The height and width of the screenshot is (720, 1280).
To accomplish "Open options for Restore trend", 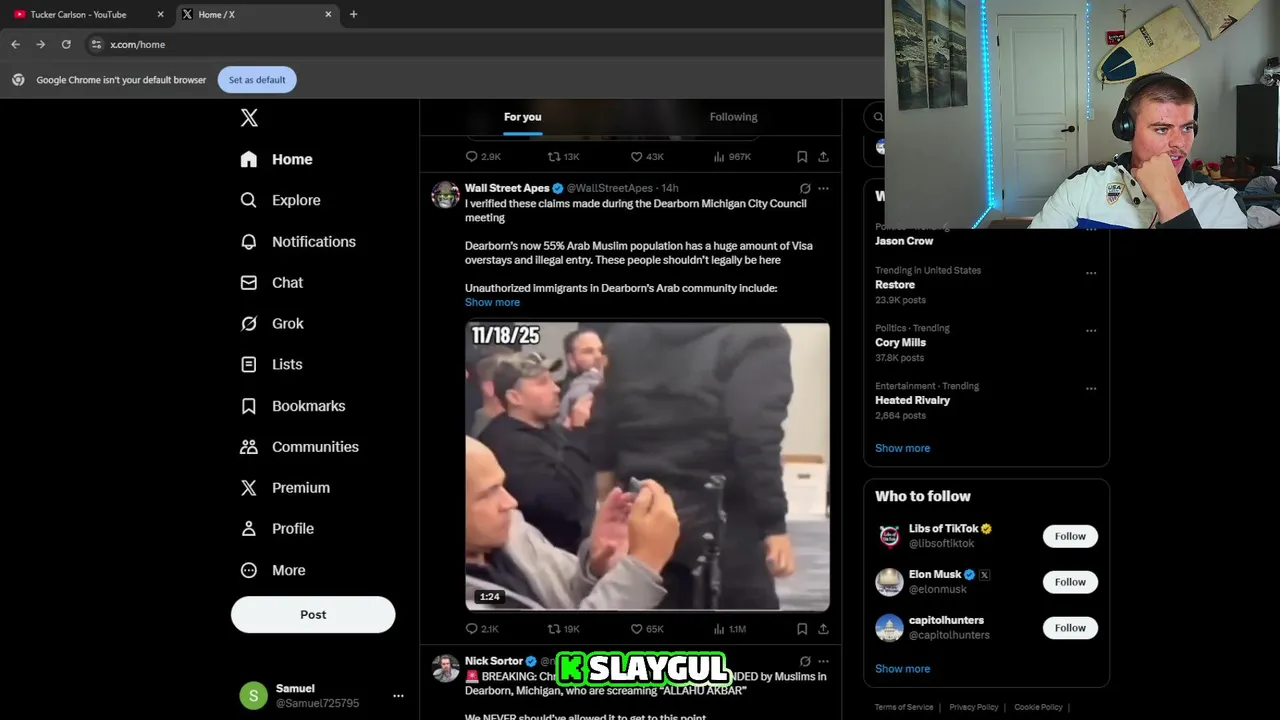I will 1091,272.
